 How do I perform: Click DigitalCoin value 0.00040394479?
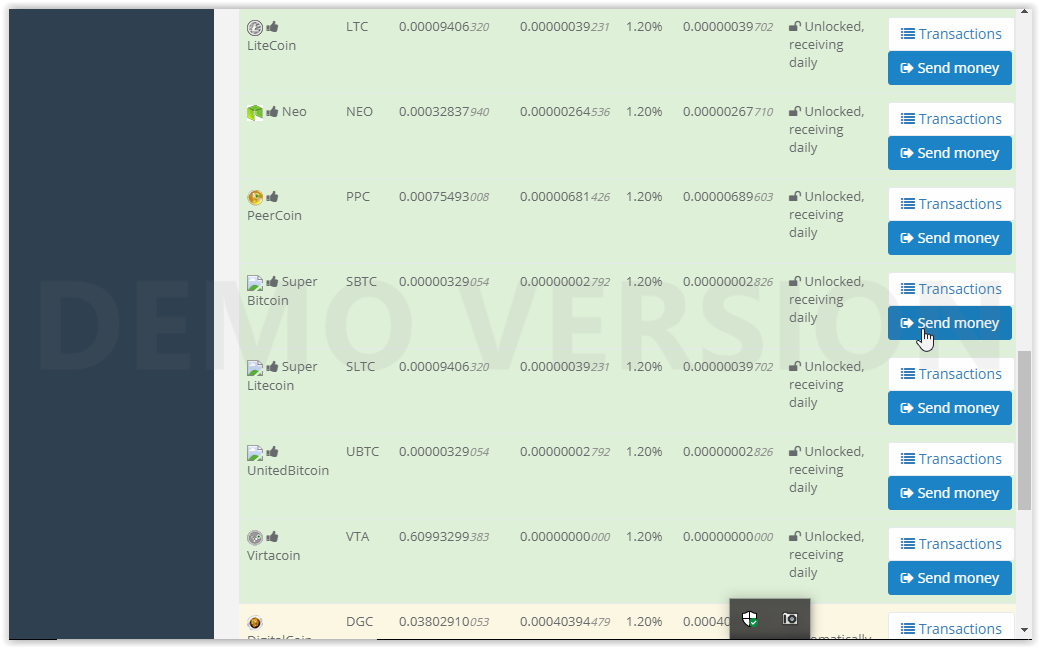[565, 621]
